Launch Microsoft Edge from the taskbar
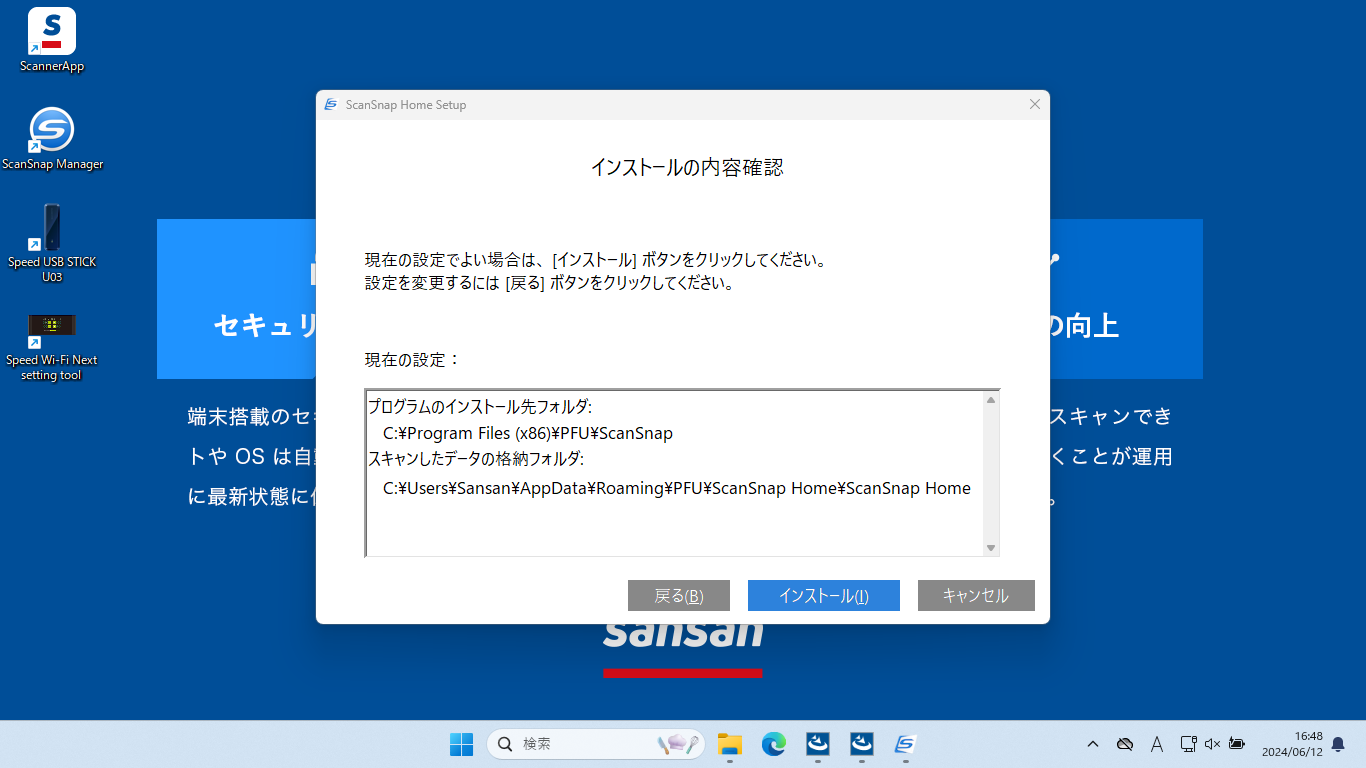1366x768 pixels. [x=774, y=744]
